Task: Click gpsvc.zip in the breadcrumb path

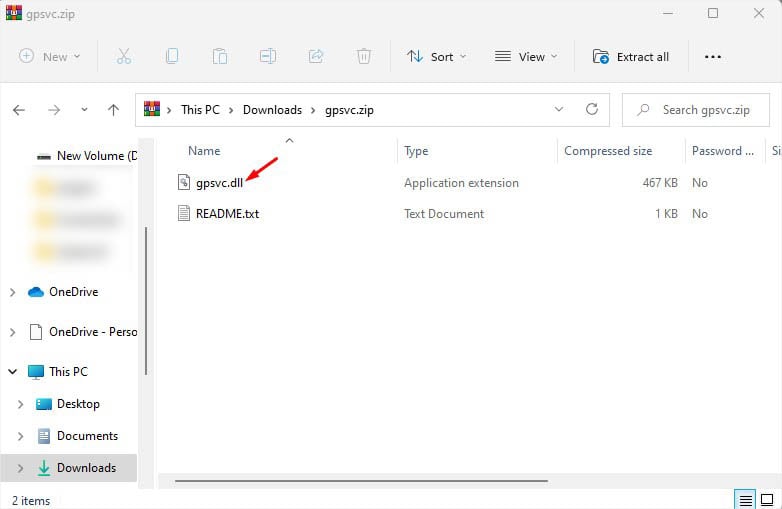Action: [x=349, y=110]
